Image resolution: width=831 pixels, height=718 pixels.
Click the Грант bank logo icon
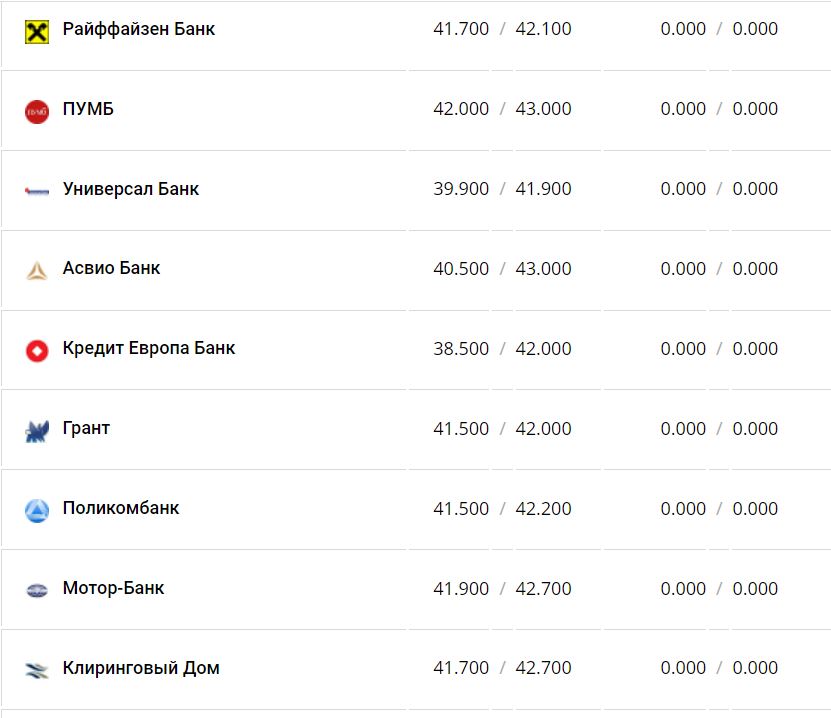[36, 431]
